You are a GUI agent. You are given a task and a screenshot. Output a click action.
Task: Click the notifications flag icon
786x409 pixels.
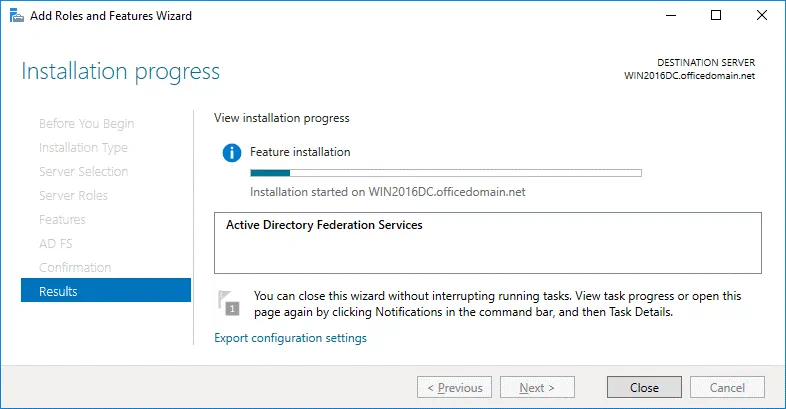(228, 302)
